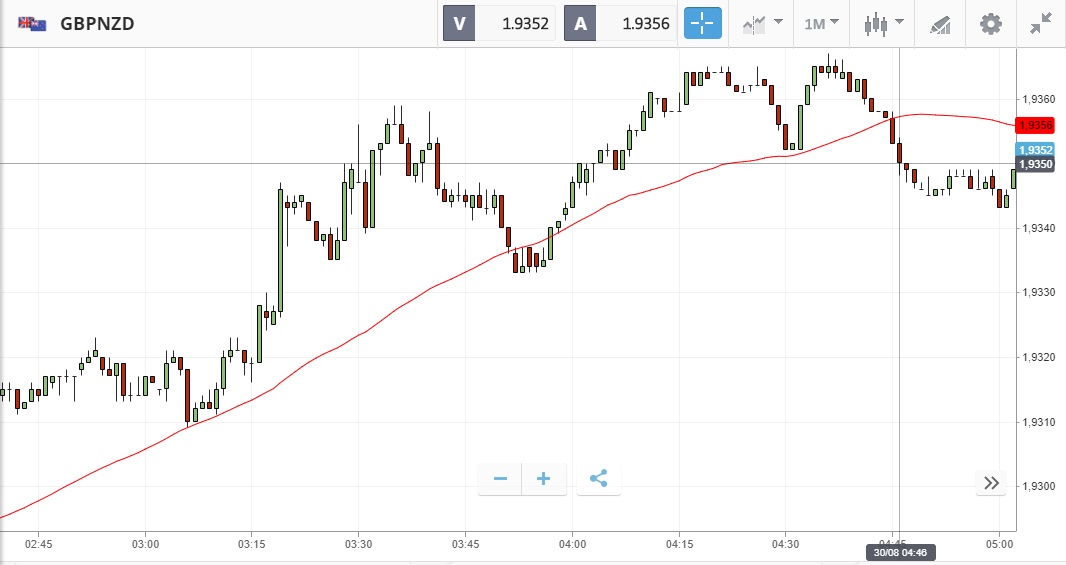1066x565 pixels.
Task: Share the chart
Action: [598, 479]
